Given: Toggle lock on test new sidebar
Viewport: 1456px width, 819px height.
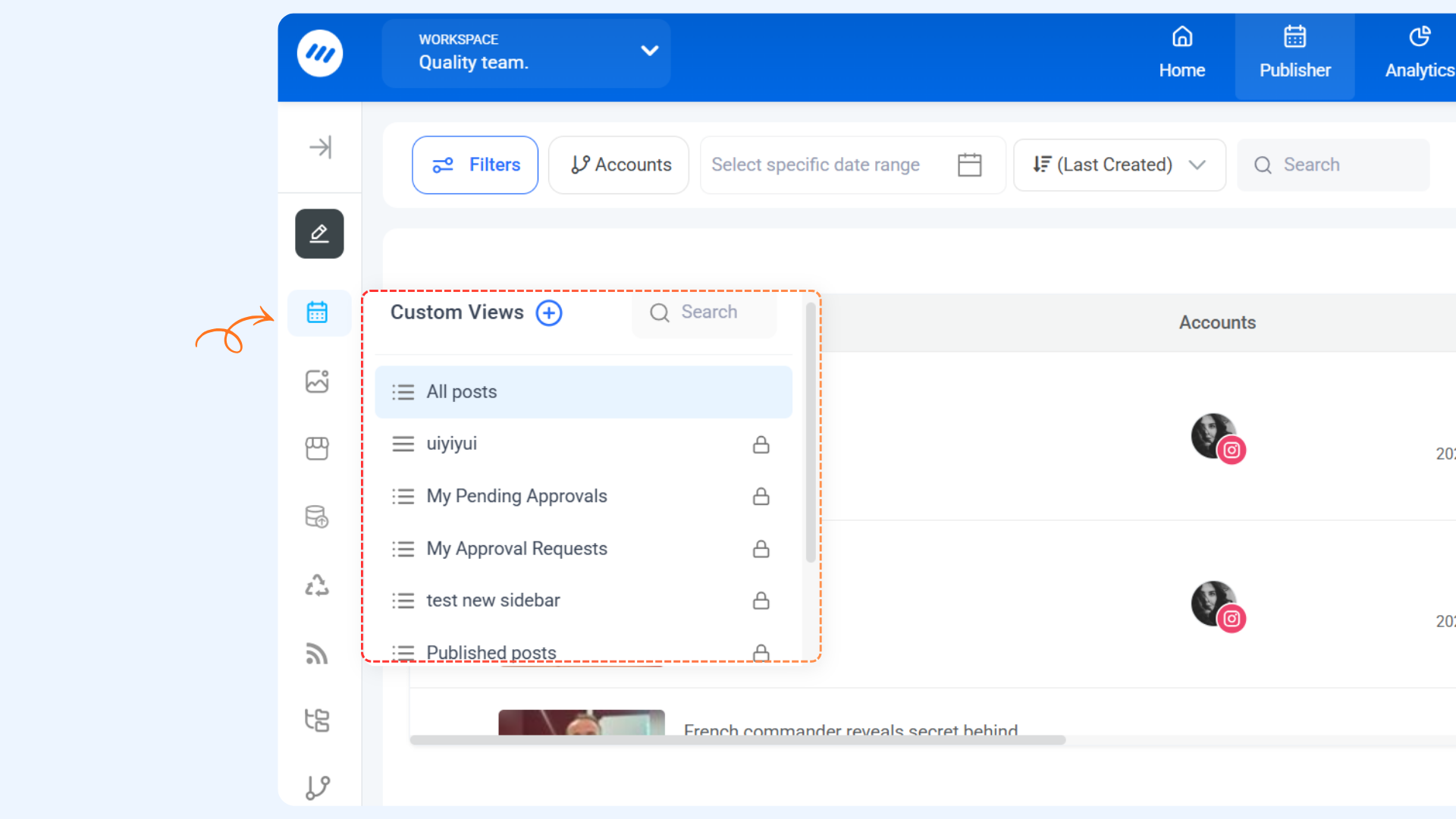Looking at the screenshot, I should [x=761, y=601].
